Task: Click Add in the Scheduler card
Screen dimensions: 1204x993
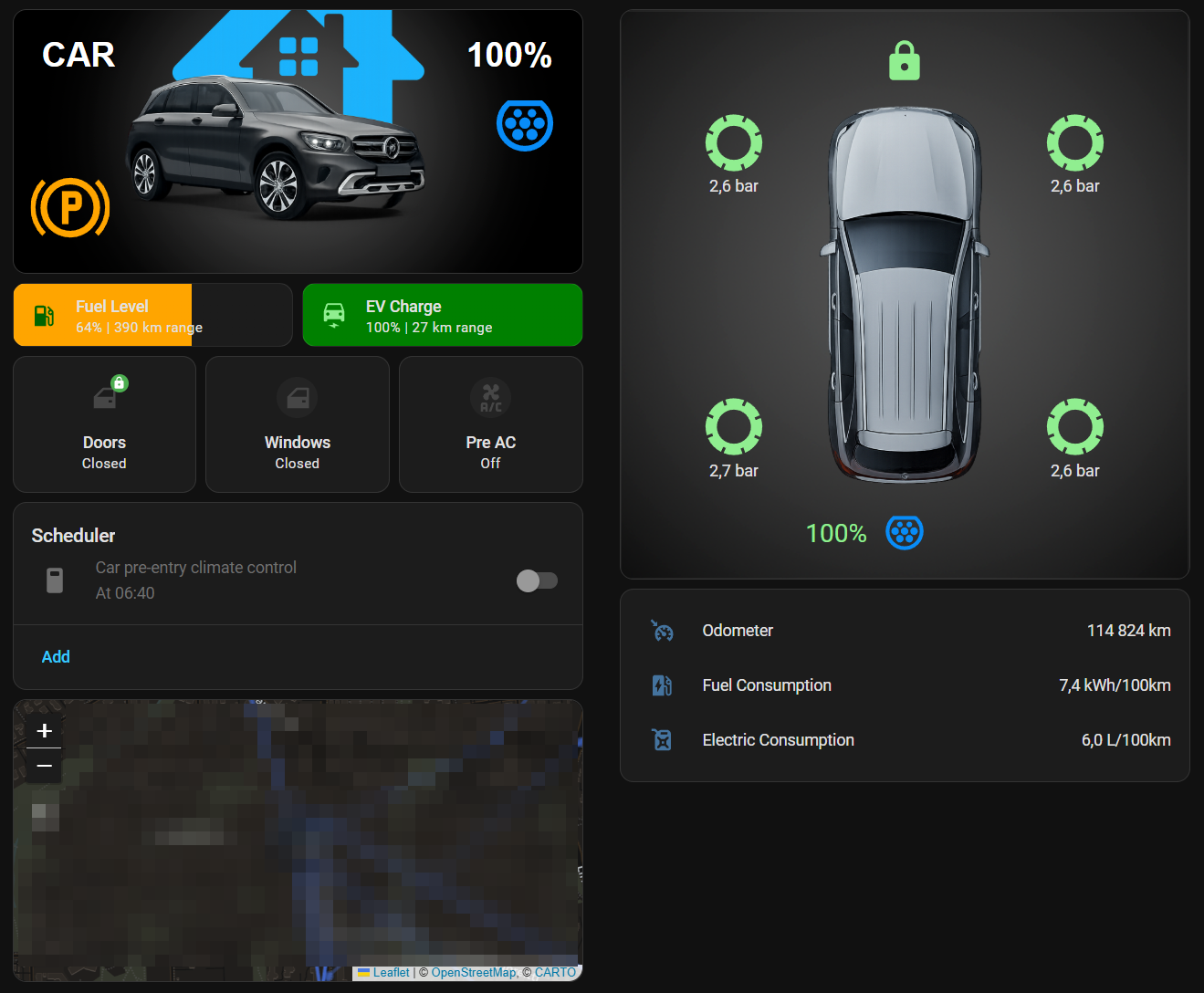Action: coord(56,657)
